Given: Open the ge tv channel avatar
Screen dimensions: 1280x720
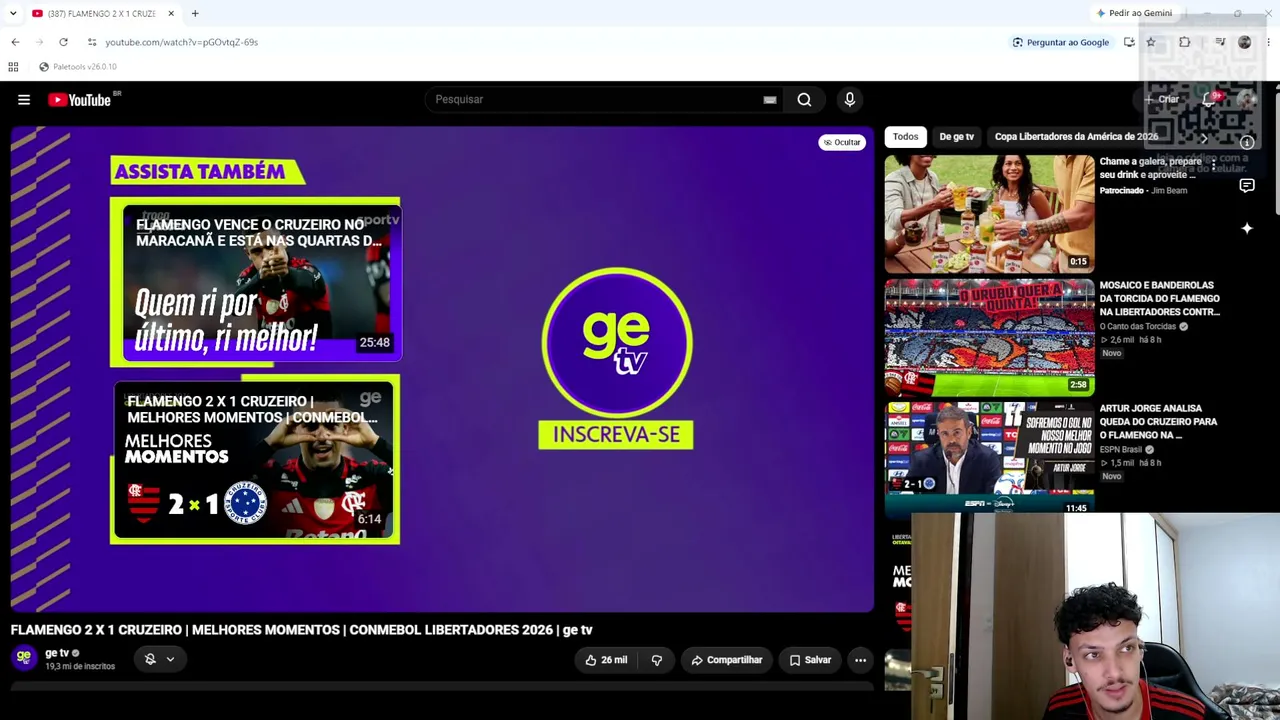Looking at the screenshot, I should click(x=24, y=657).
